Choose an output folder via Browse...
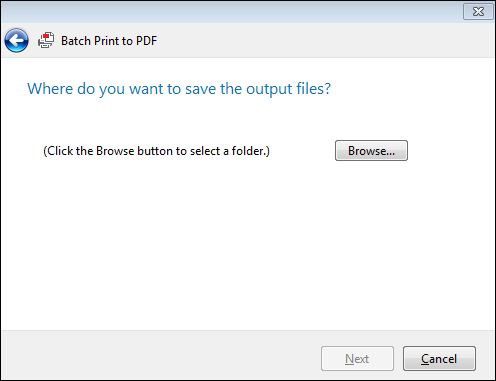Screen dimensions: 496x381 (371, 151)
